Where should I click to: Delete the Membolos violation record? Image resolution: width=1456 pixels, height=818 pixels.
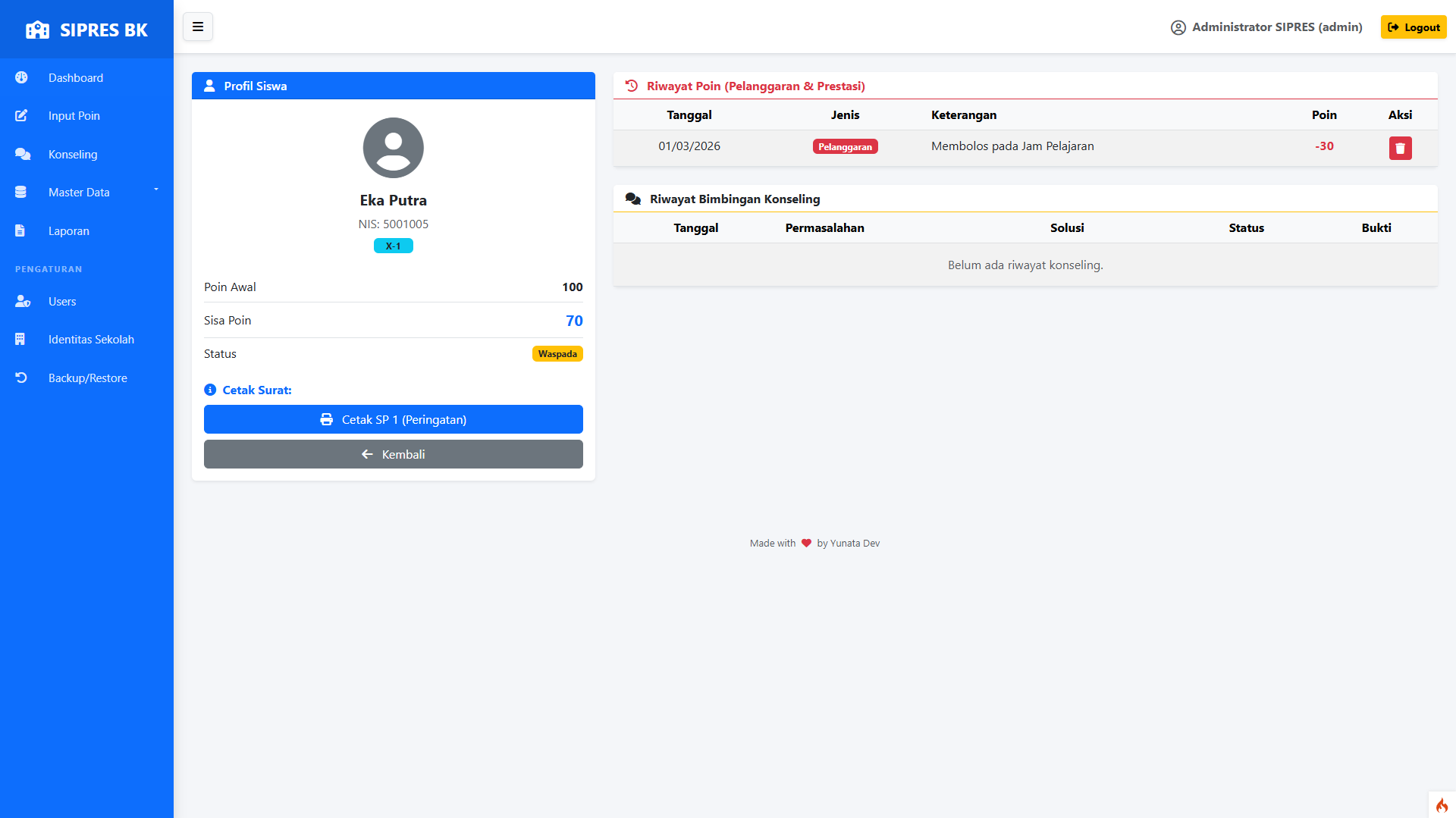click(x=1399, y=148)
